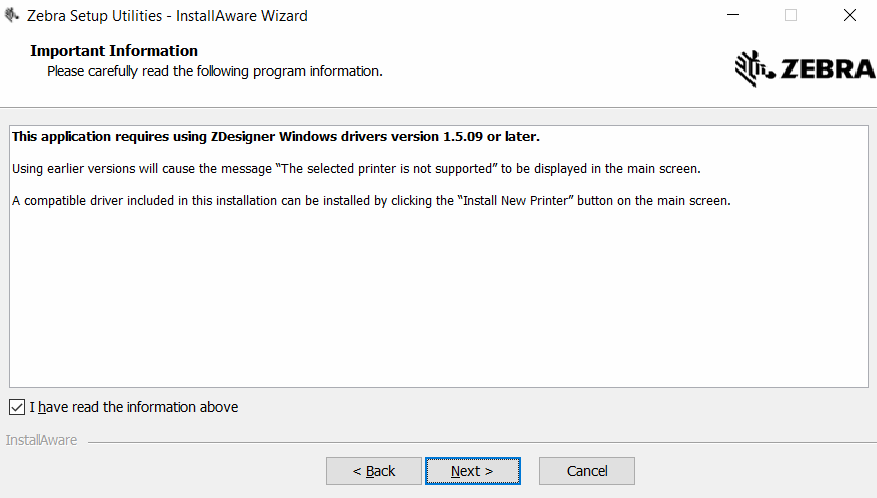Click the window title text in title bar

168,16
